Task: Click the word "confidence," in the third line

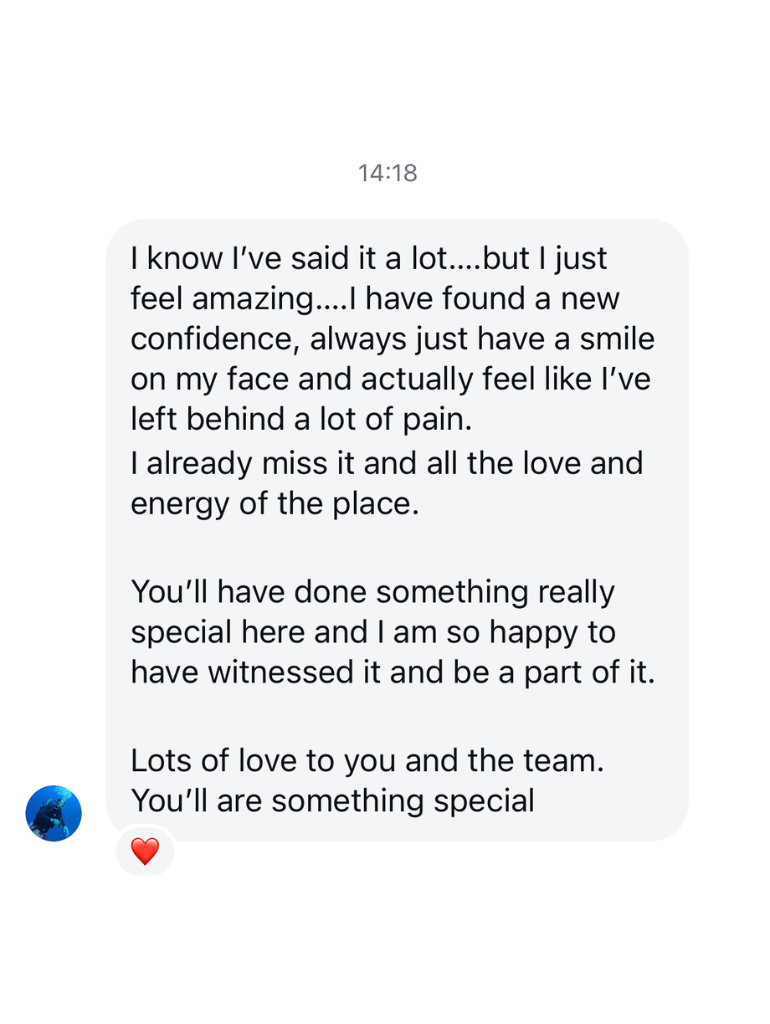Action: [215, 339]
